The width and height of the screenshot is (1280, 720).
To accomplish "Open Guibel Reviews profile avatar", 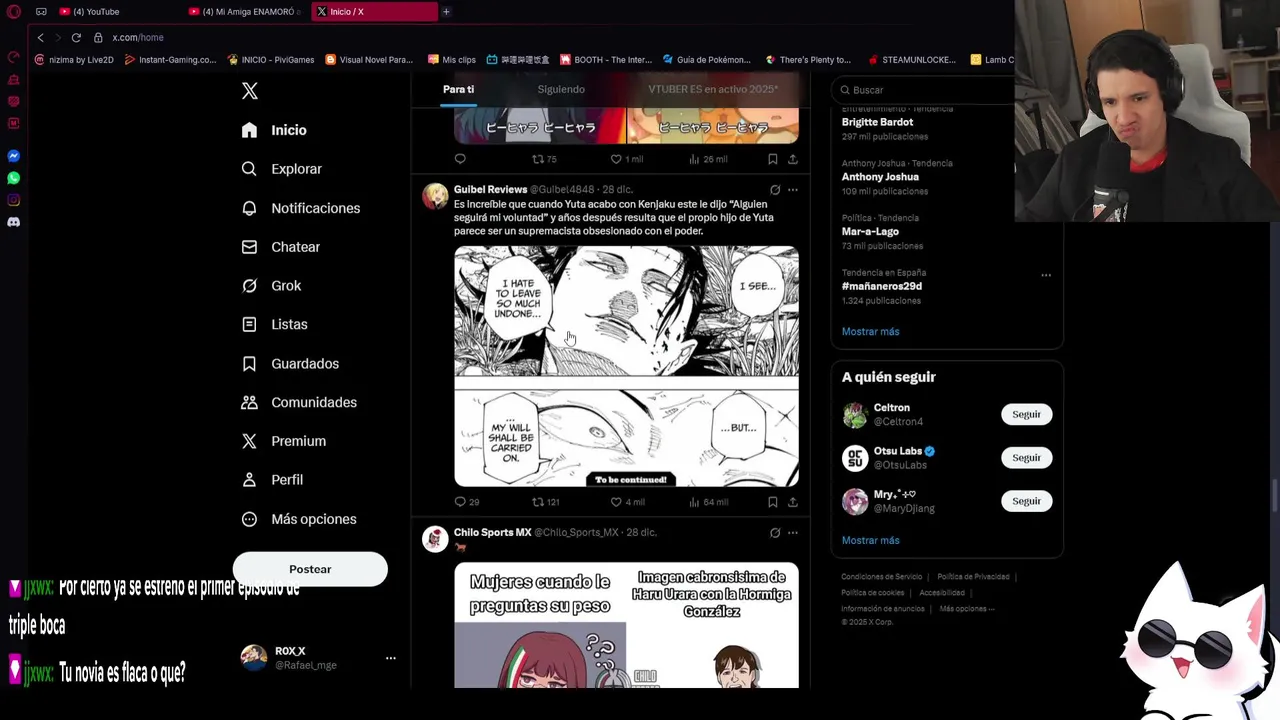I will tap(435, 196).
